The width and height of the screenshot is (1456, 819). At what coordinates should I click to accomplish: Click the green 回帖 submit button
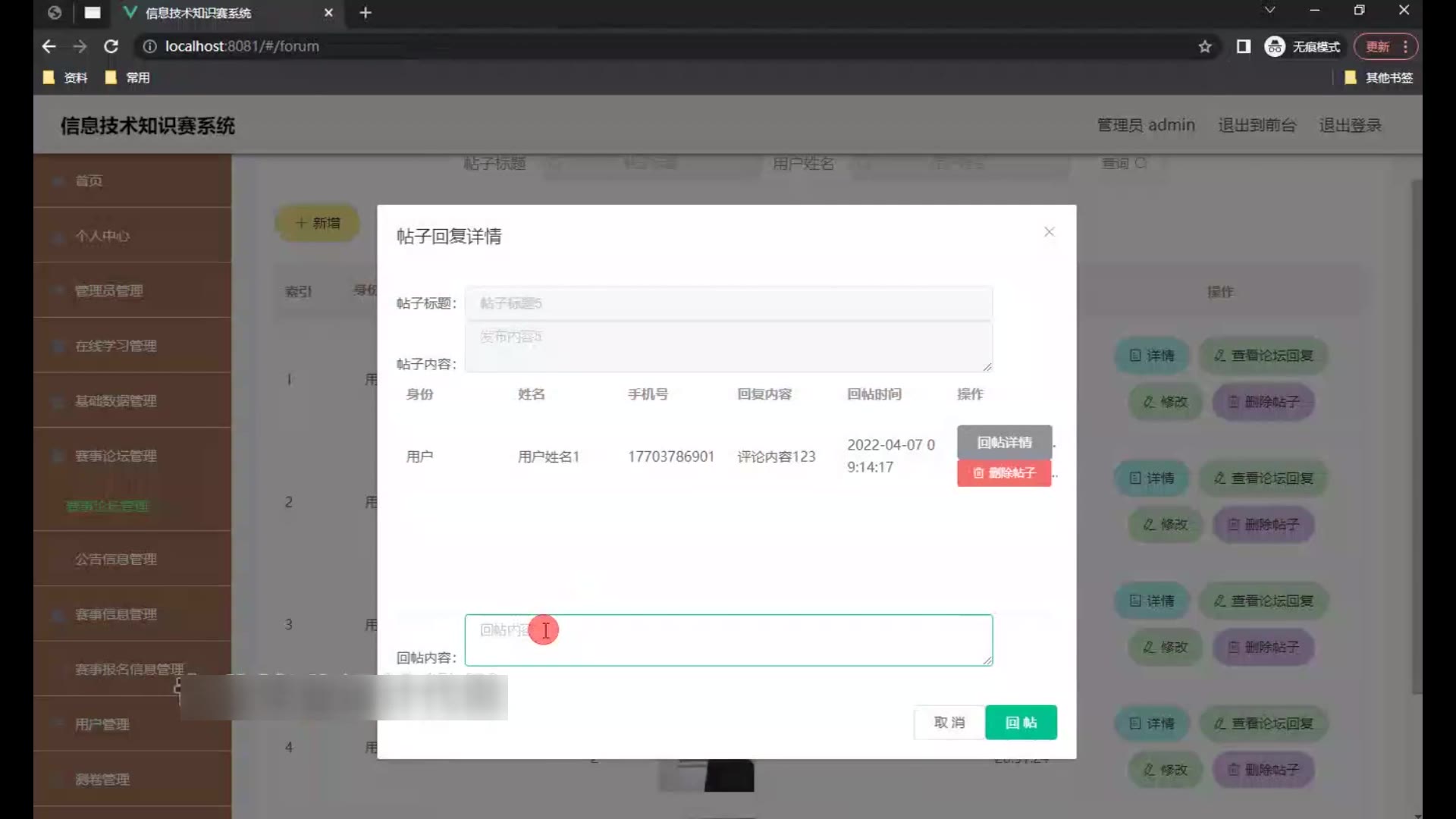(1021, 723)
